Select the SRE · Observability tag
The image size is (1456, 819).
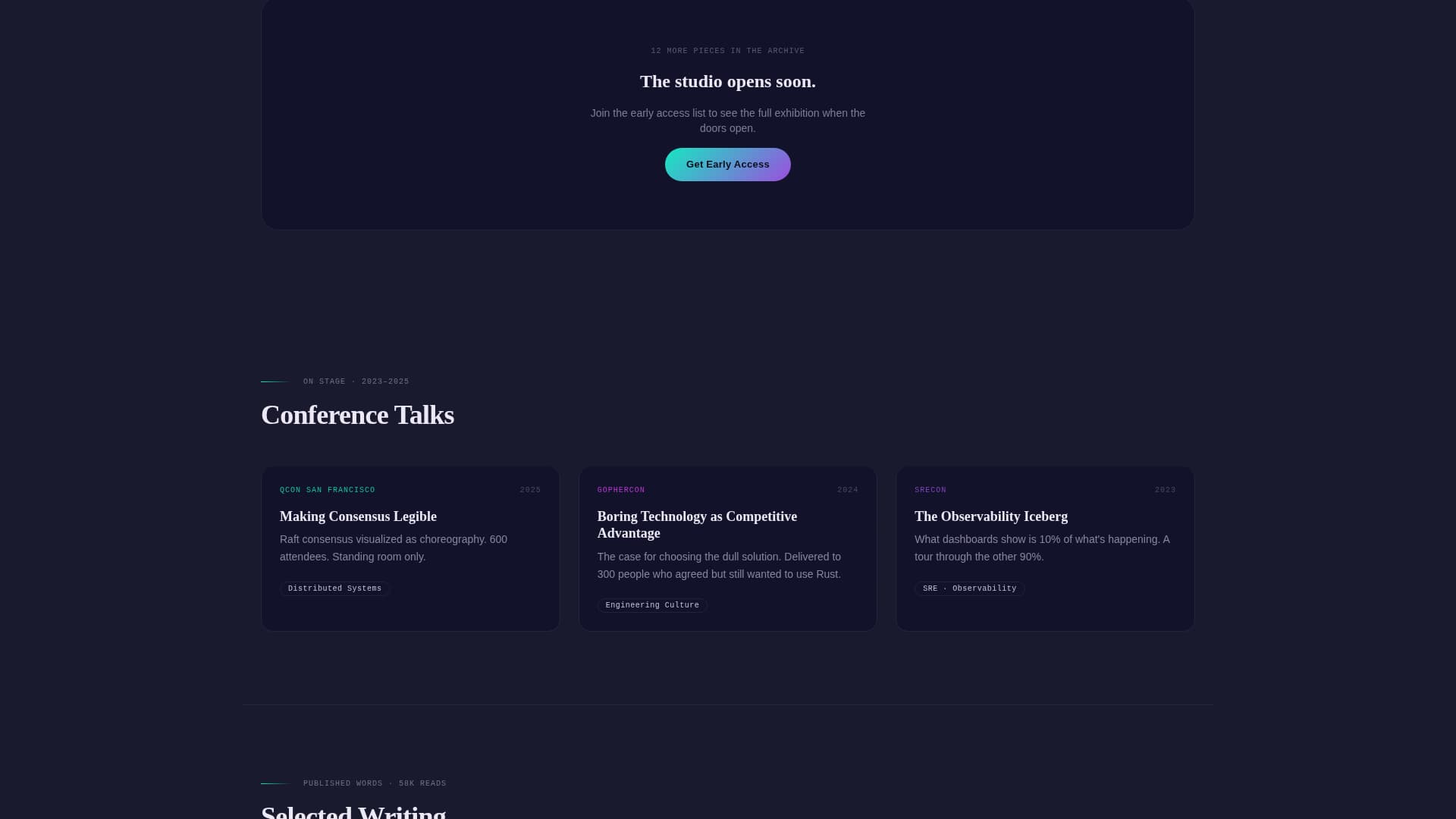[969, 588]
